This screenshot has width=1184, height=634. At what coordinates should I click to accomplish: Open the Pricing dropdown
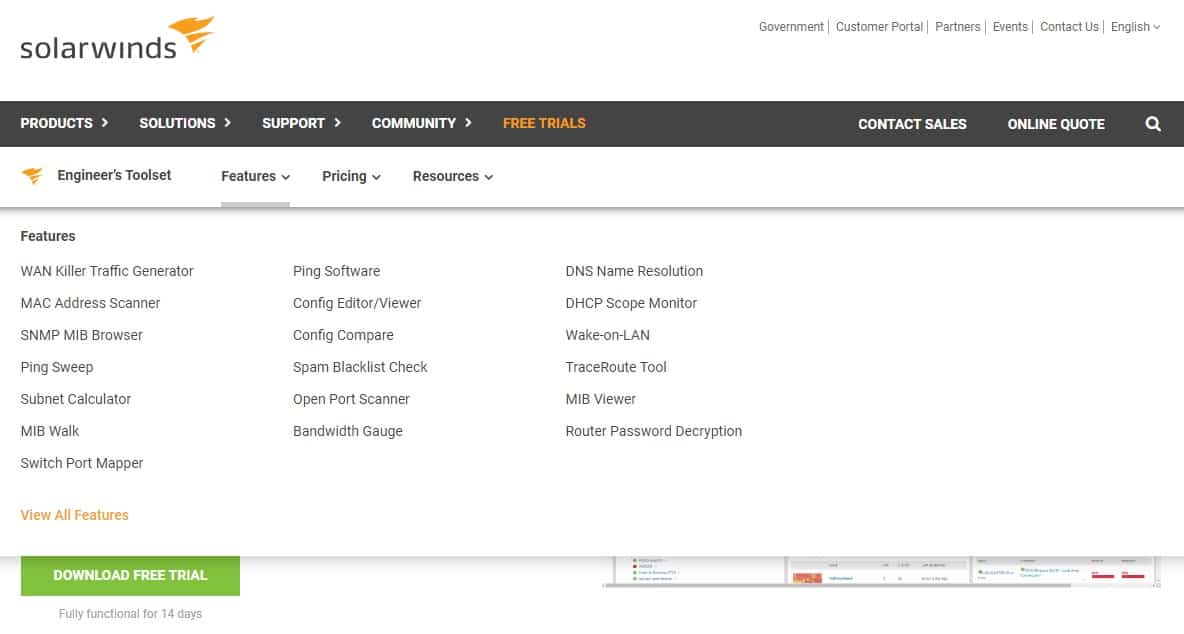[351, 177]
